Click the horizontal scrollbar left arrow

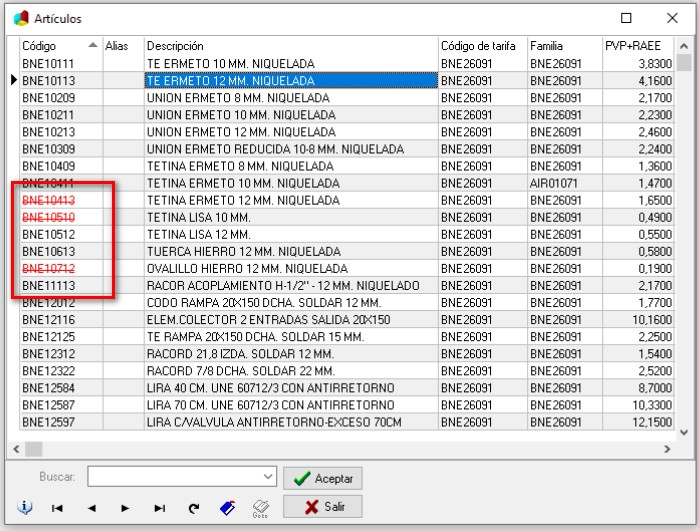[x=15, y=449]
